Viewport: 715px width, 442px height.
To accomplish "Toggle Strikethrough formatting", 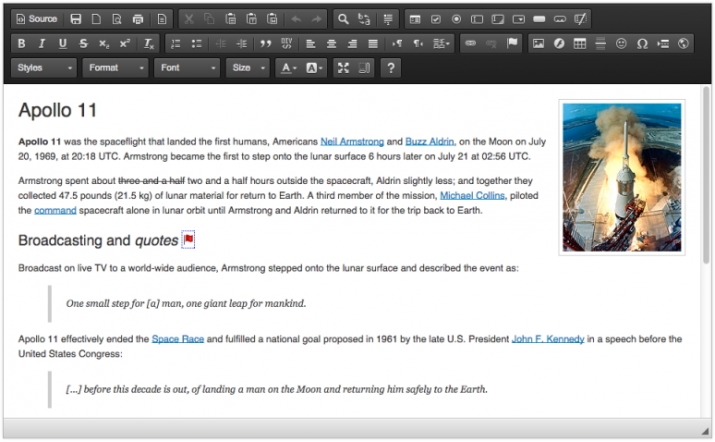I will point(83,44).
